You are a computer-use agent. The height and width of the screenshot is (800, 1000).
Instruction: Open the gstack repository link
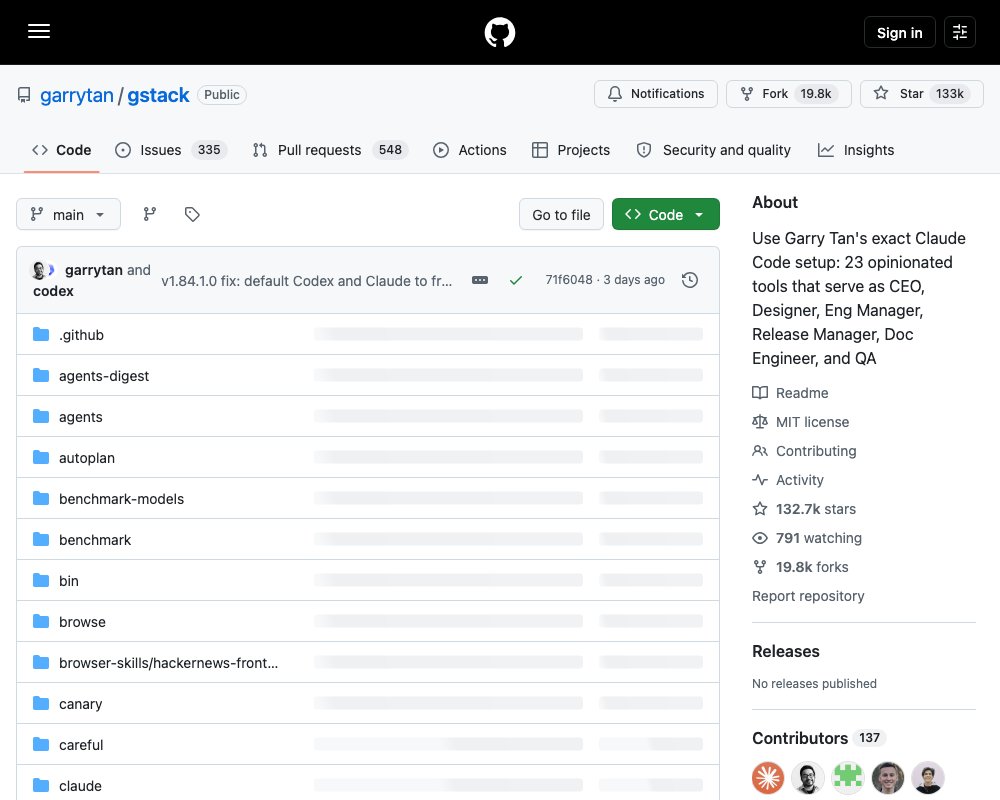[158, 95]
